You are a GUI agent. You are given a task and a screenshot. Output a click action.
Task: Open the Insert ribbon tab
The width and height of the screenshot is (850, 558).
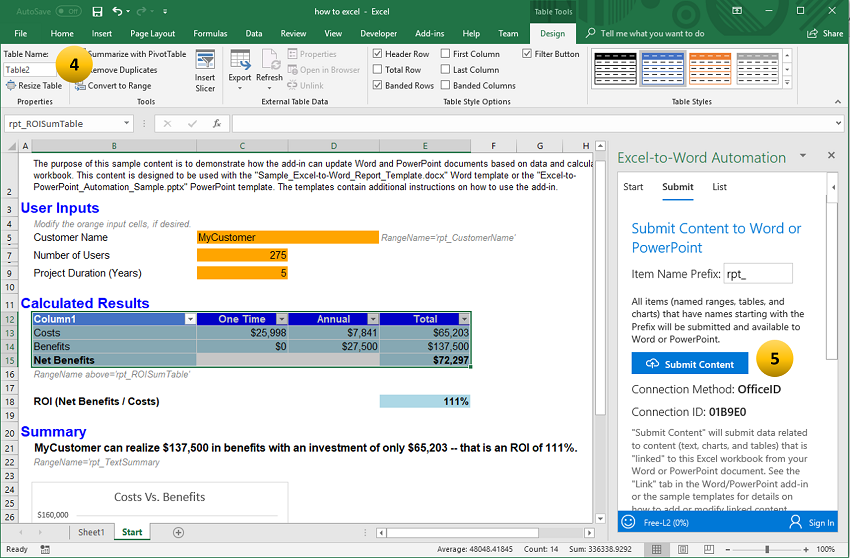101,34
